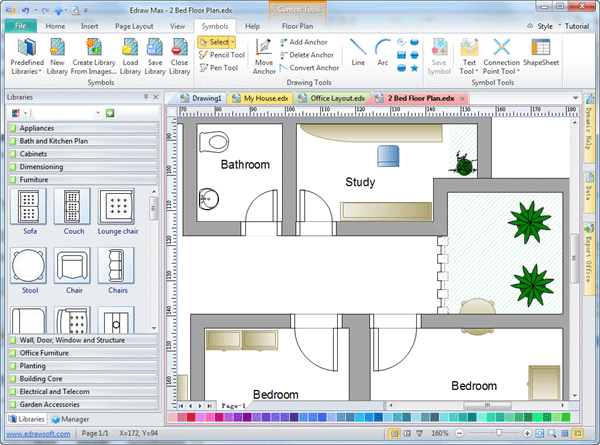Expand Wall, Door, Window and Structure

click(x=83, y=340)
